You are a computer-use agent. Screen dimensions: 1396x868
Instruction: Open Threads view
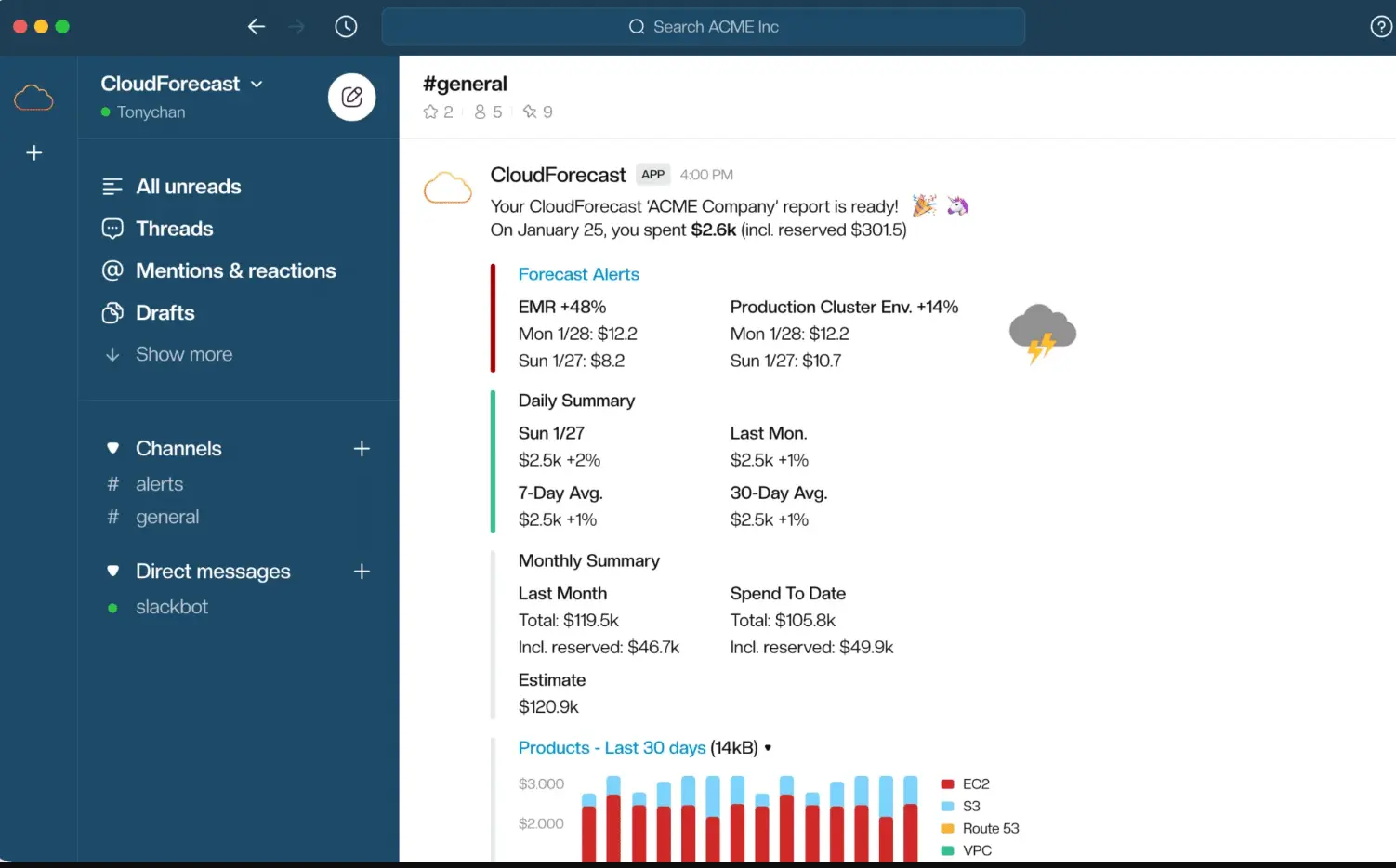(175, 229)
